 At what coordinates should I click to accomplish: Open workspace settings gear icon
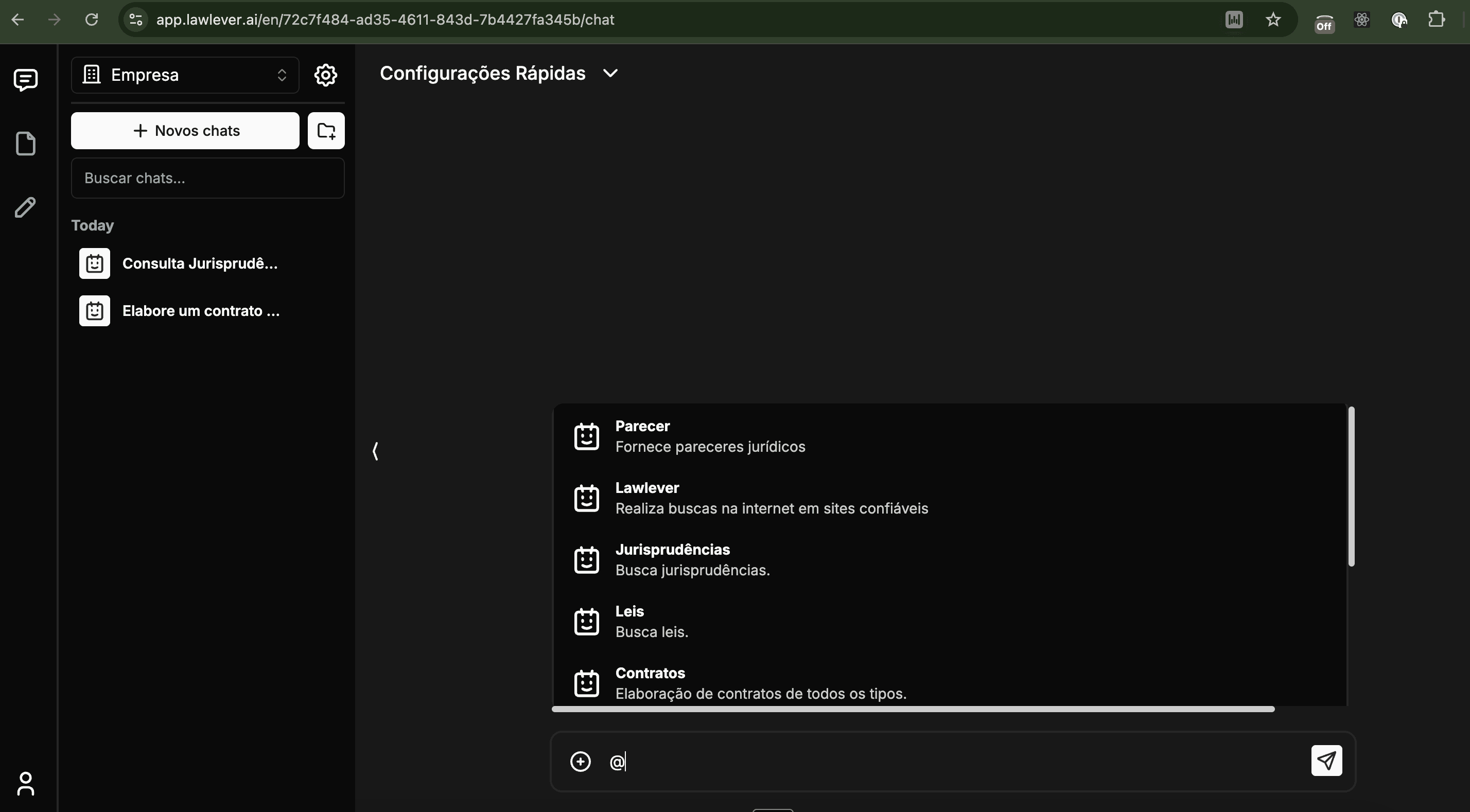point(326,75)
